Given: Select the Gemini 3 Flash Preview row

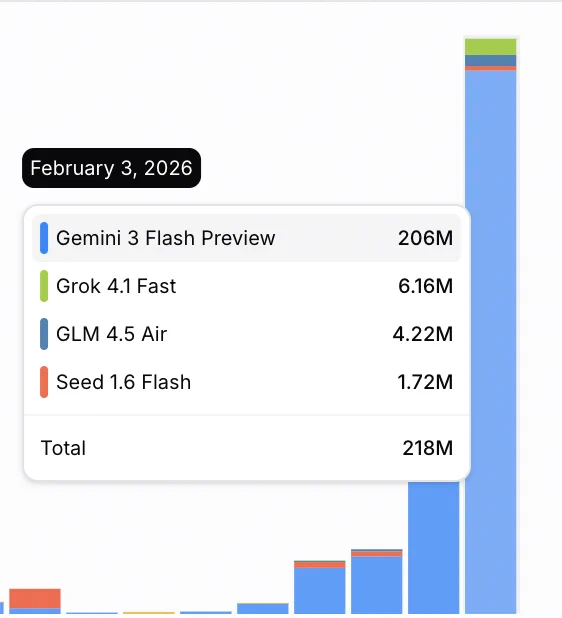Looking at the screenshot, I should (x=247, y=238).
